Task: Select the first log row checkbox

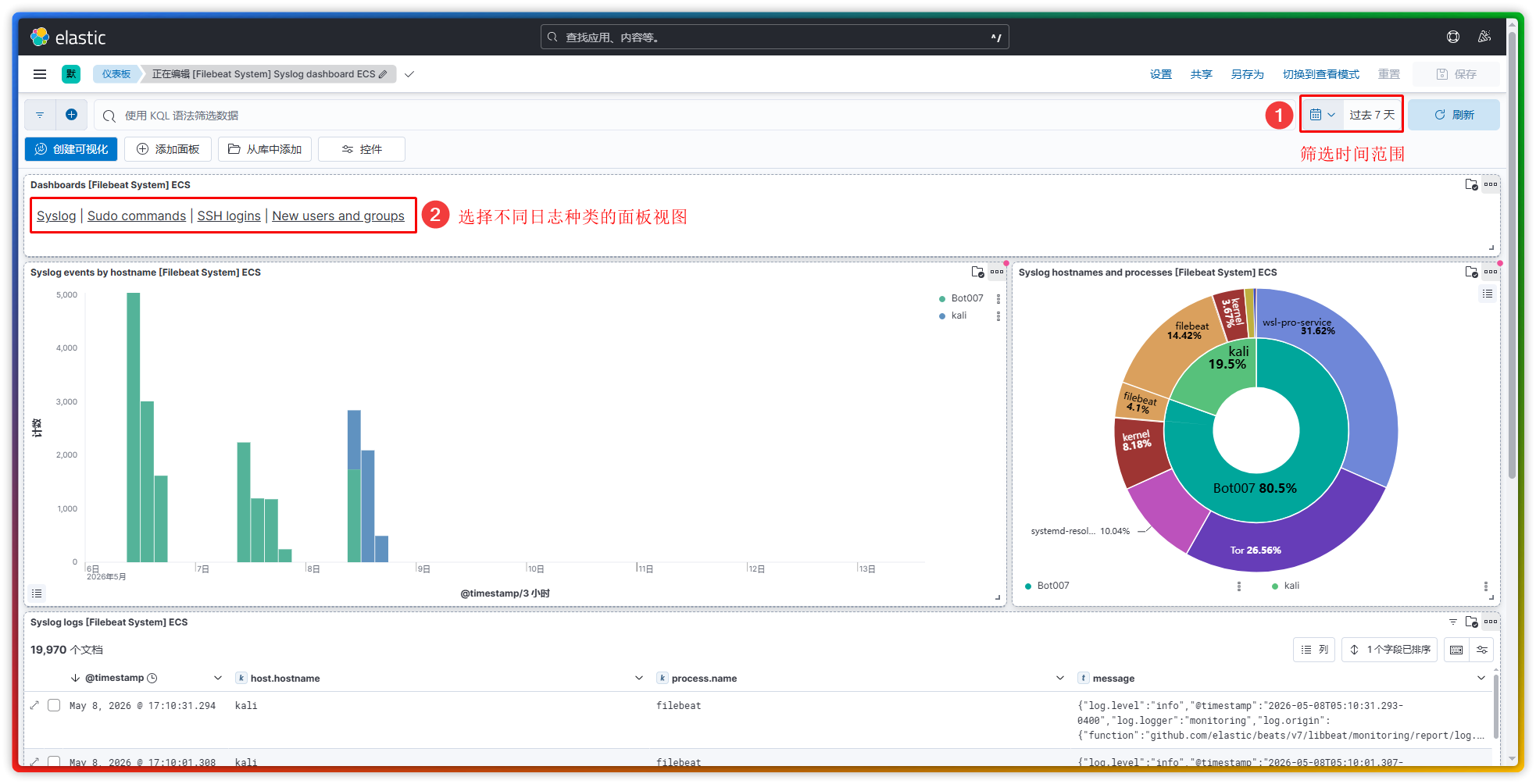Action: point(54,705)
